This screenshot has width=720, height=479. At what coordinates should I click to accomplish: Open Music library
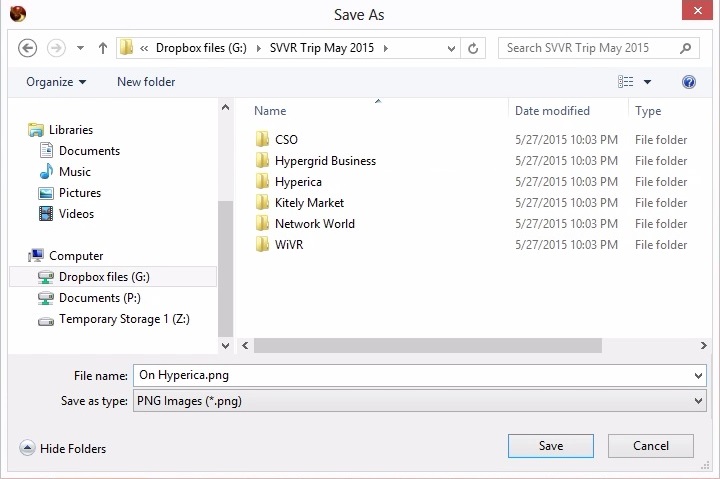click(65, 172)
